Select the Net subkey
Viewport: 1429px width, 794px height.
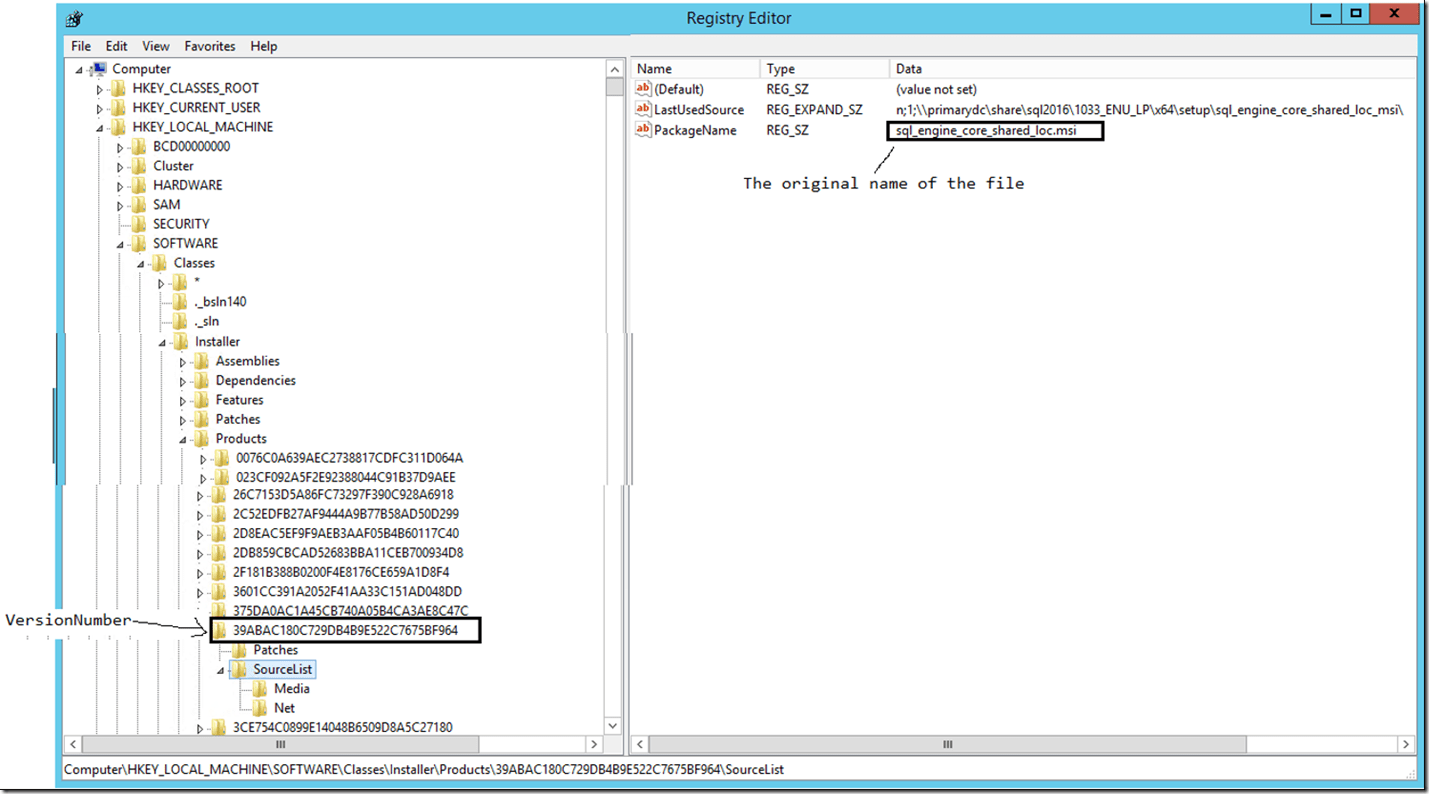click(284, 708)
